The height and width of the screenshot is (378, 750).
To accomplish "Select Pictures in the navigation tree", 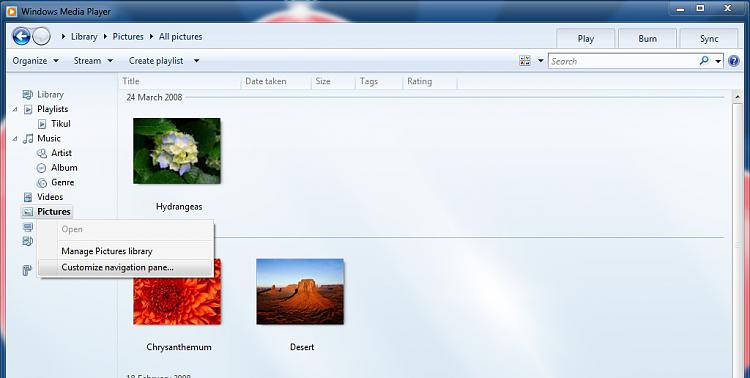I will (x=54, y=211).
